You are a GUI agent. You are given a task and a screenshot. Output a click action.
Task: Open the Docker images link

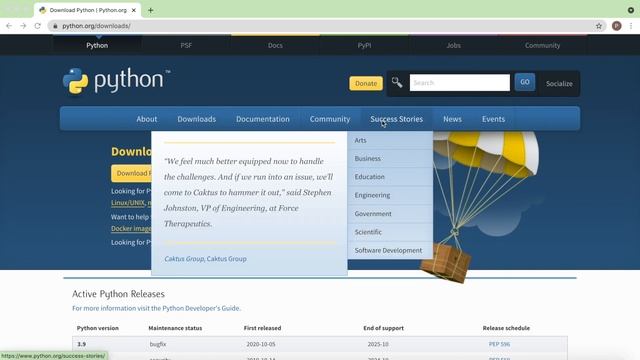(131, 229)
